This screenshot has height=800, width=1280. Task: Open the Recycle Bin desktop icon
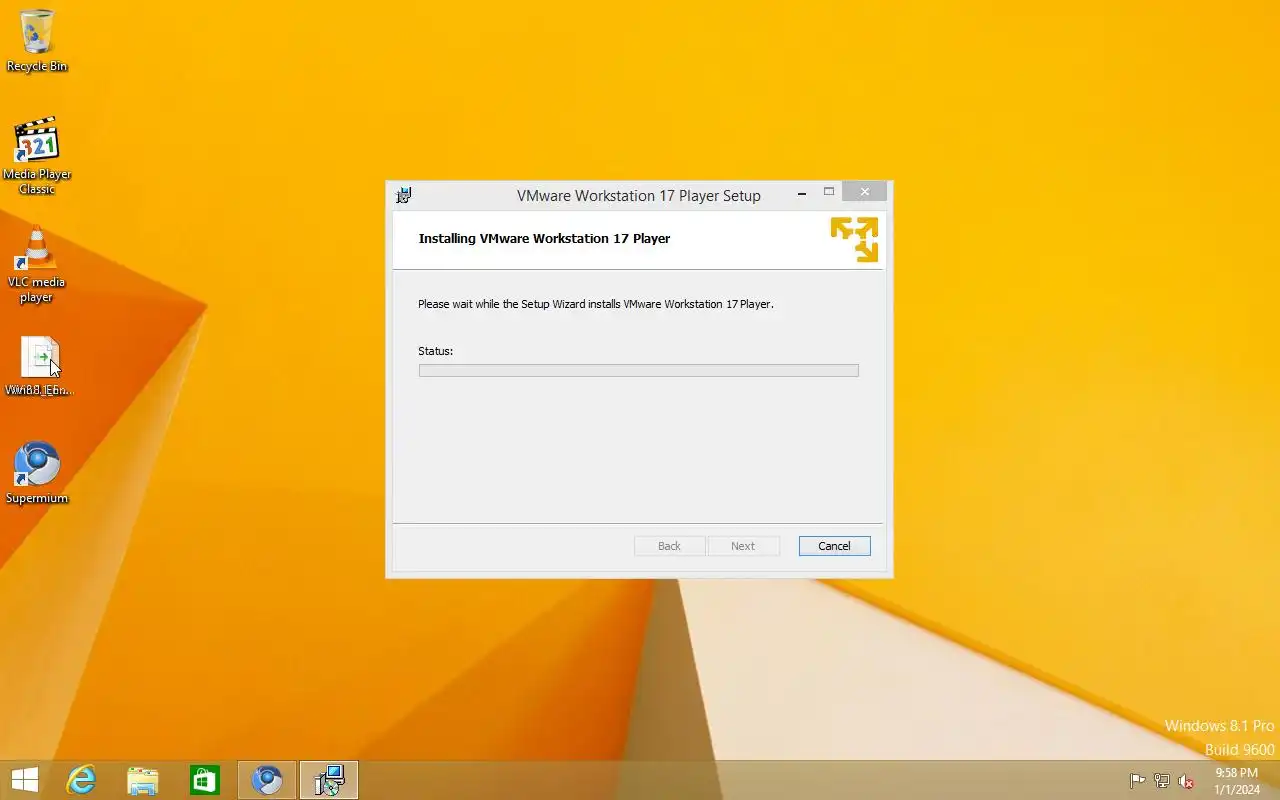point(37,40)
